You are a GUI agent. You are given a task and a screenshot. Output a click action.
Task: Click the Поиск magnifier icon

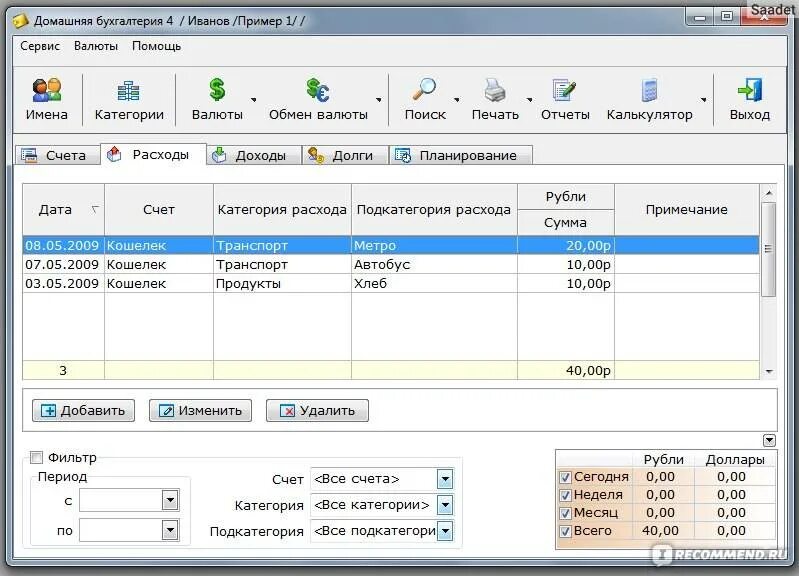point(424,89)
